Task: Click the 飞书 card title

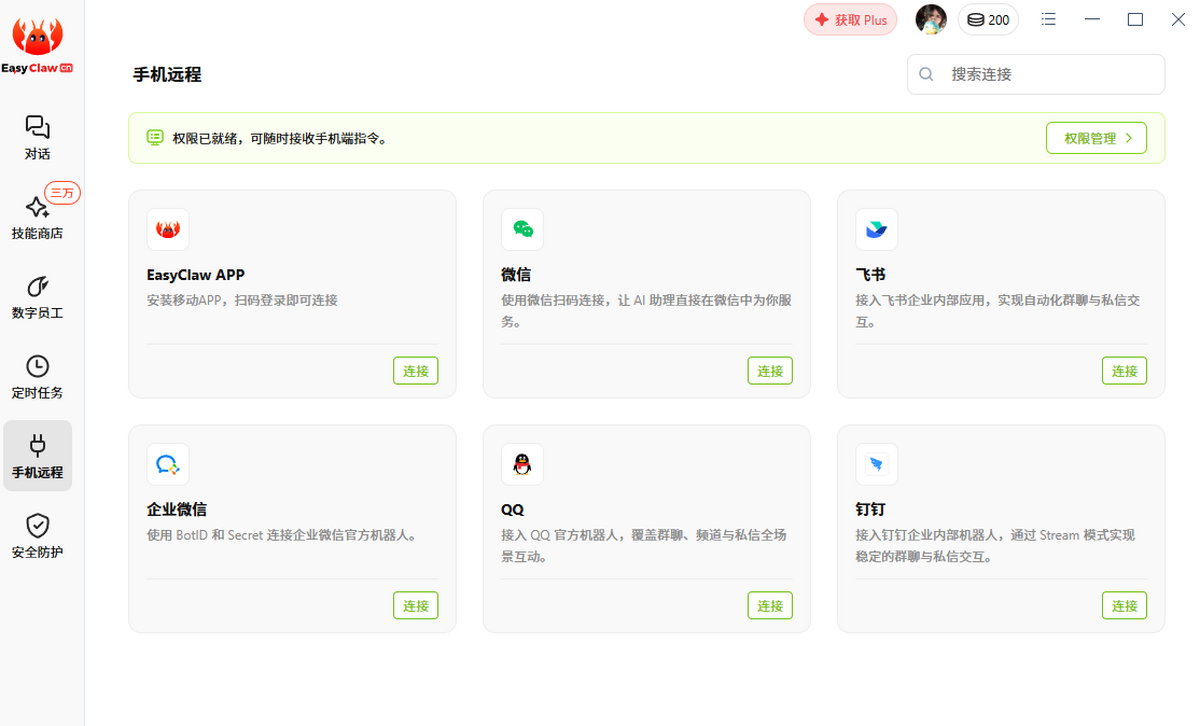Action: tap(870, 274)
